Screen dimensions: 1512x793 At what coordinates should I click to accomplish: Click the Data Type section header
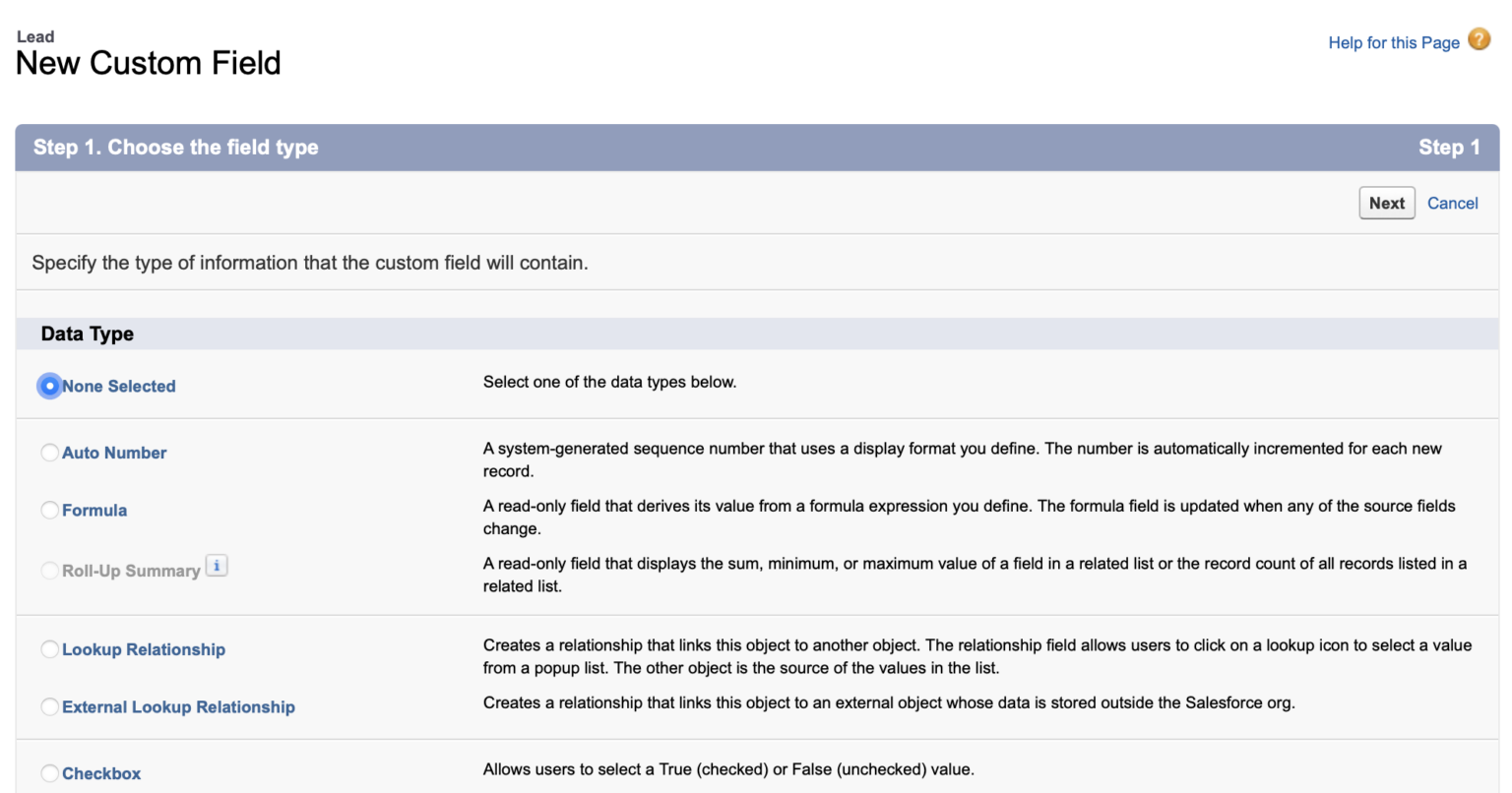click(89, 334)
